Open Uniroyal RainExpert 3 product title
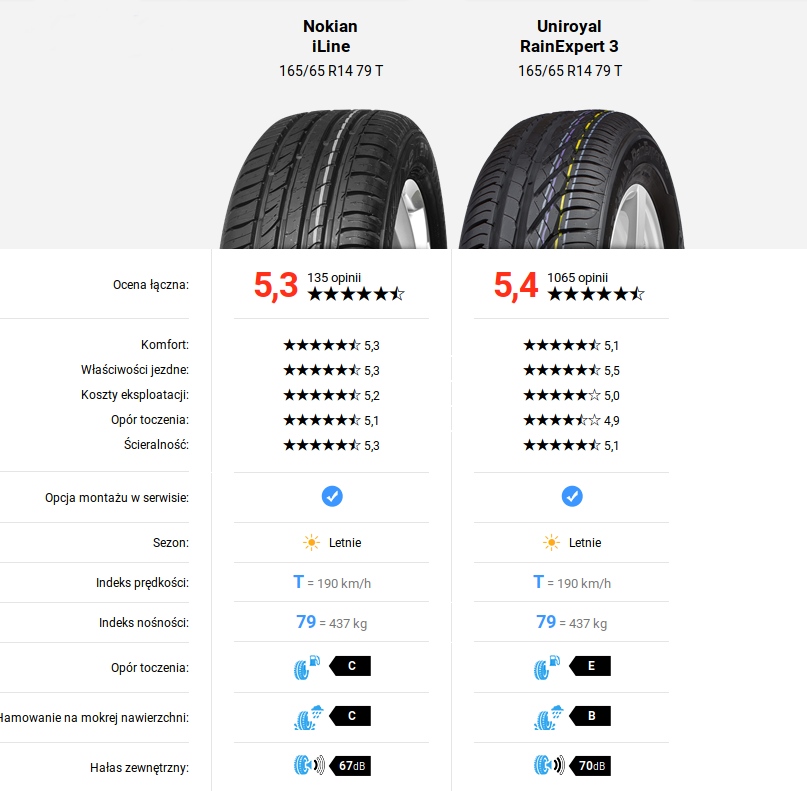This screenshot has width=807, height=791. tap(570, 36)
